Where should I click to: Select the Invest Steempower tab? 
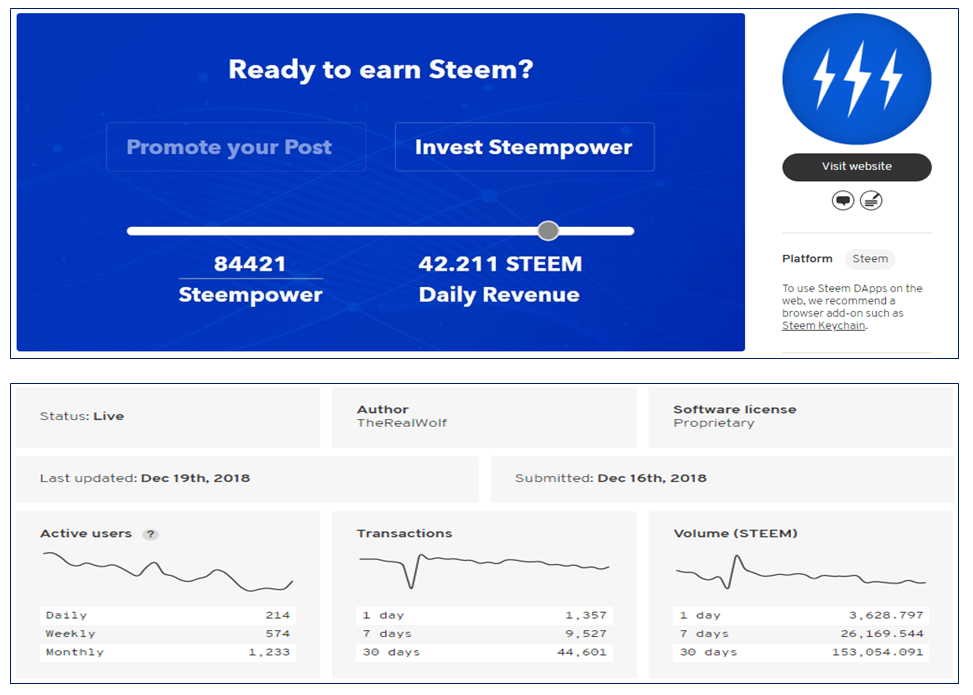tap(524, 146)
